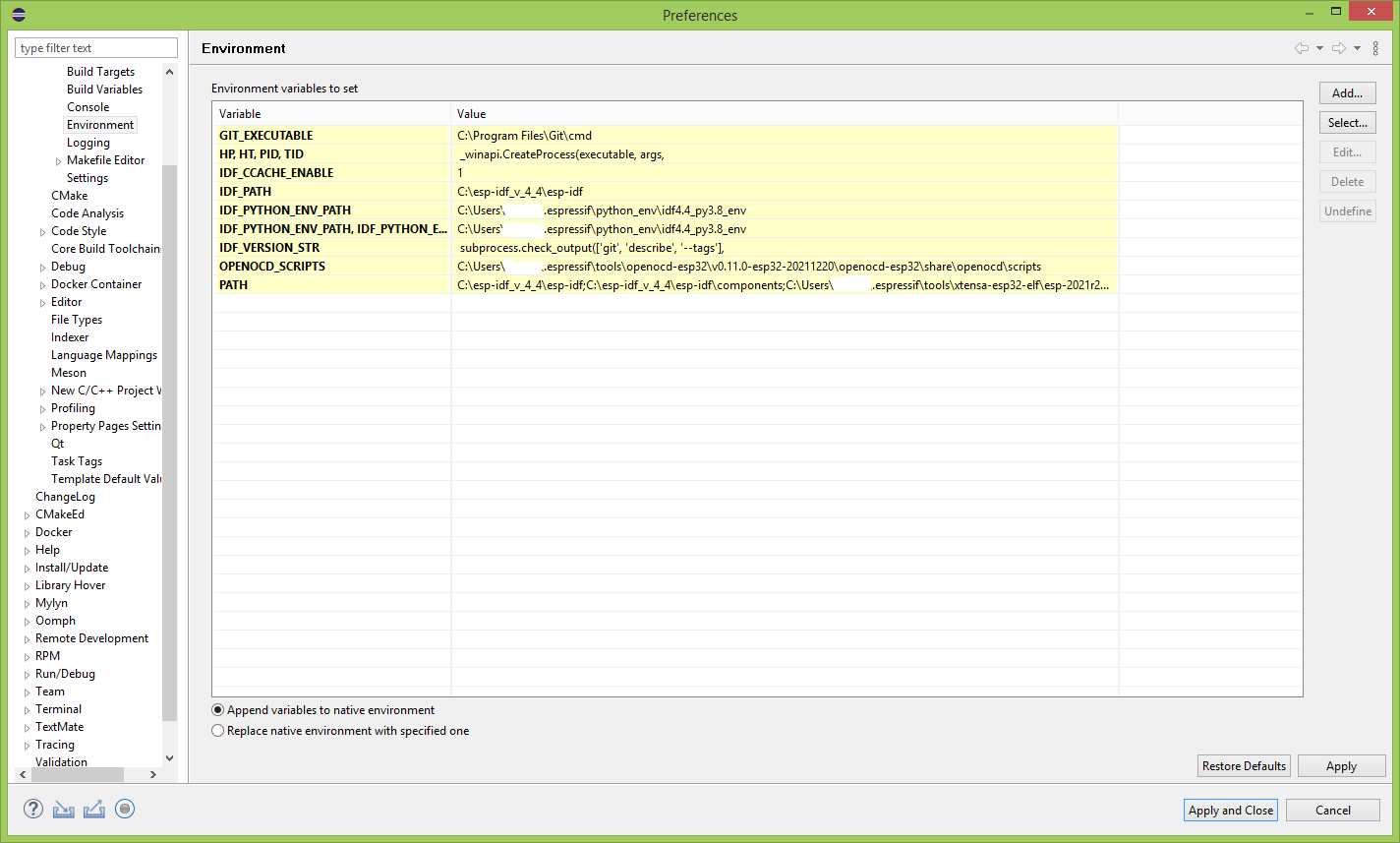Expand the Code Style node
Screen dimensions: 1400x843
(42, 231)
